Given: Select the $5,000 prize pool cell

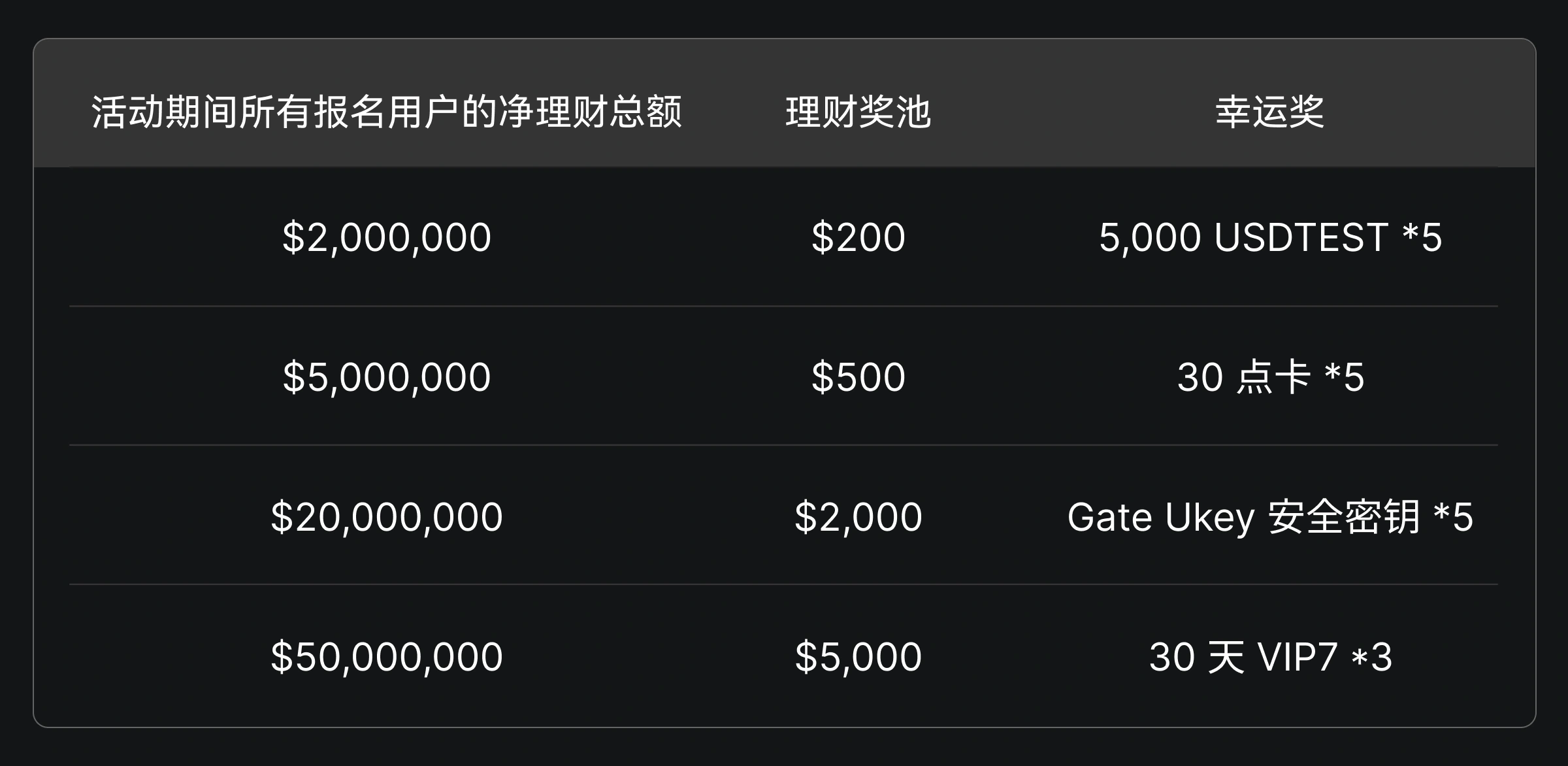Looking at the screenshot, I should coord(858,657).
